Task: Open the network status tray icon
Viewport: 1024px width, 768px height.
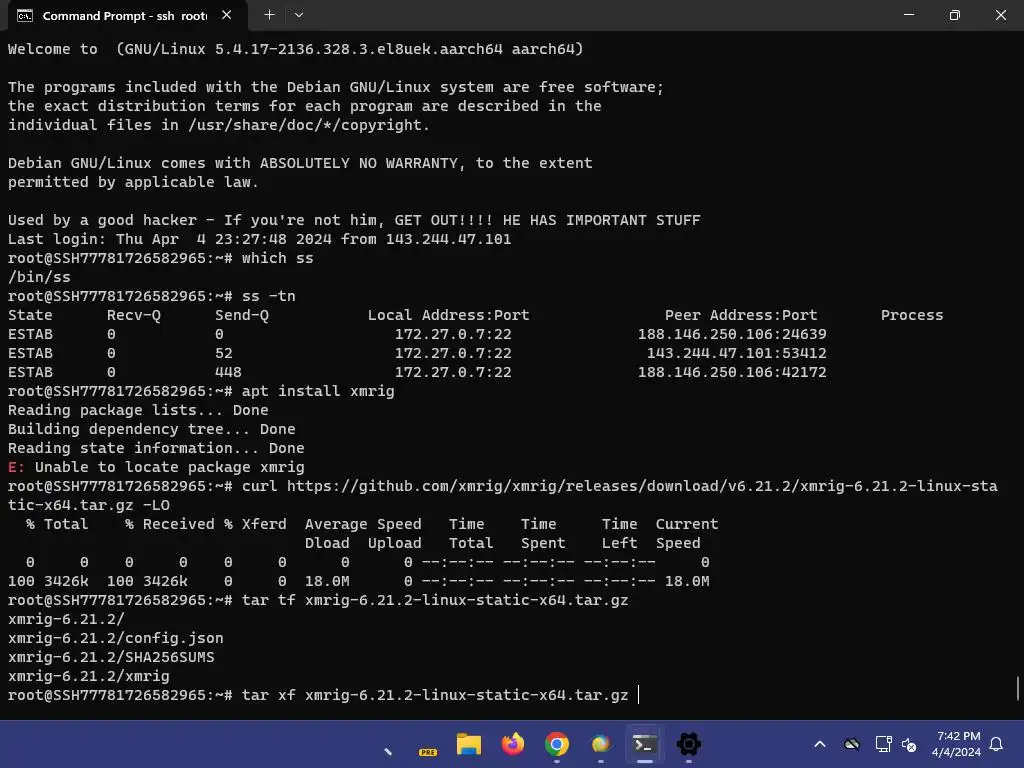Action: 883,744
